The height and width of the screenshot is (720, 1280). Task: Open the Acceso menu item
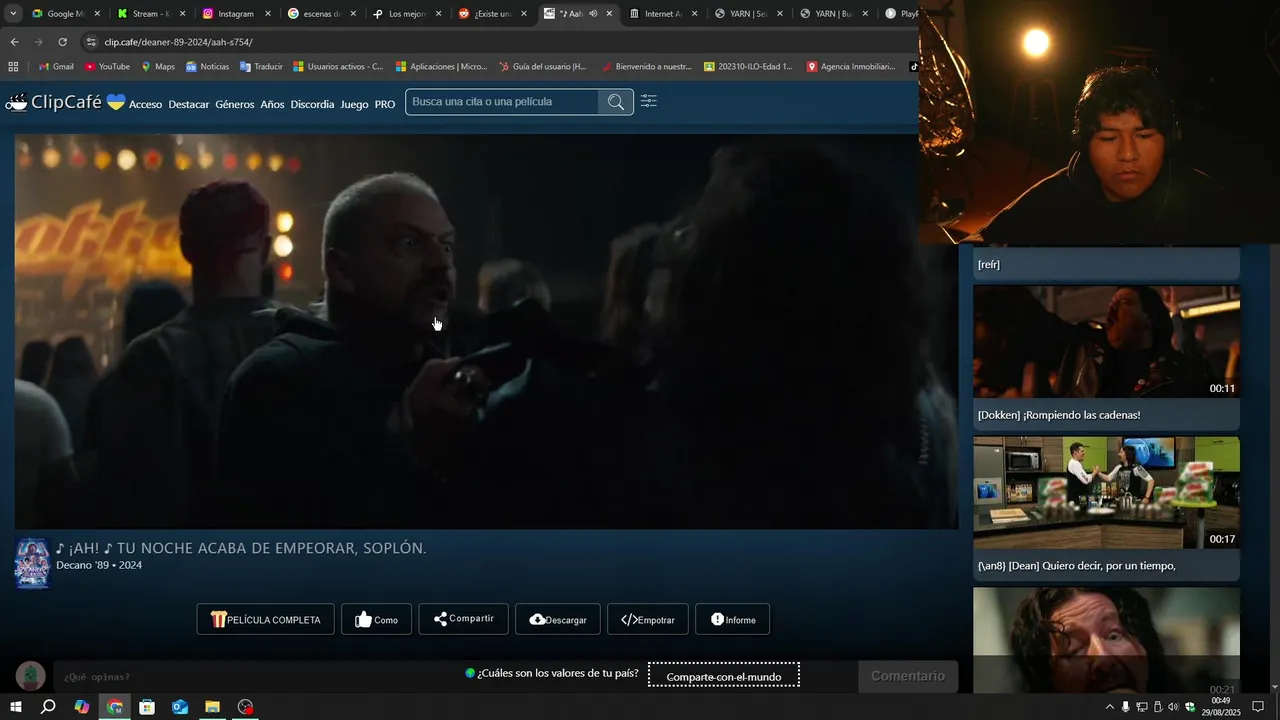pos(145,104)
